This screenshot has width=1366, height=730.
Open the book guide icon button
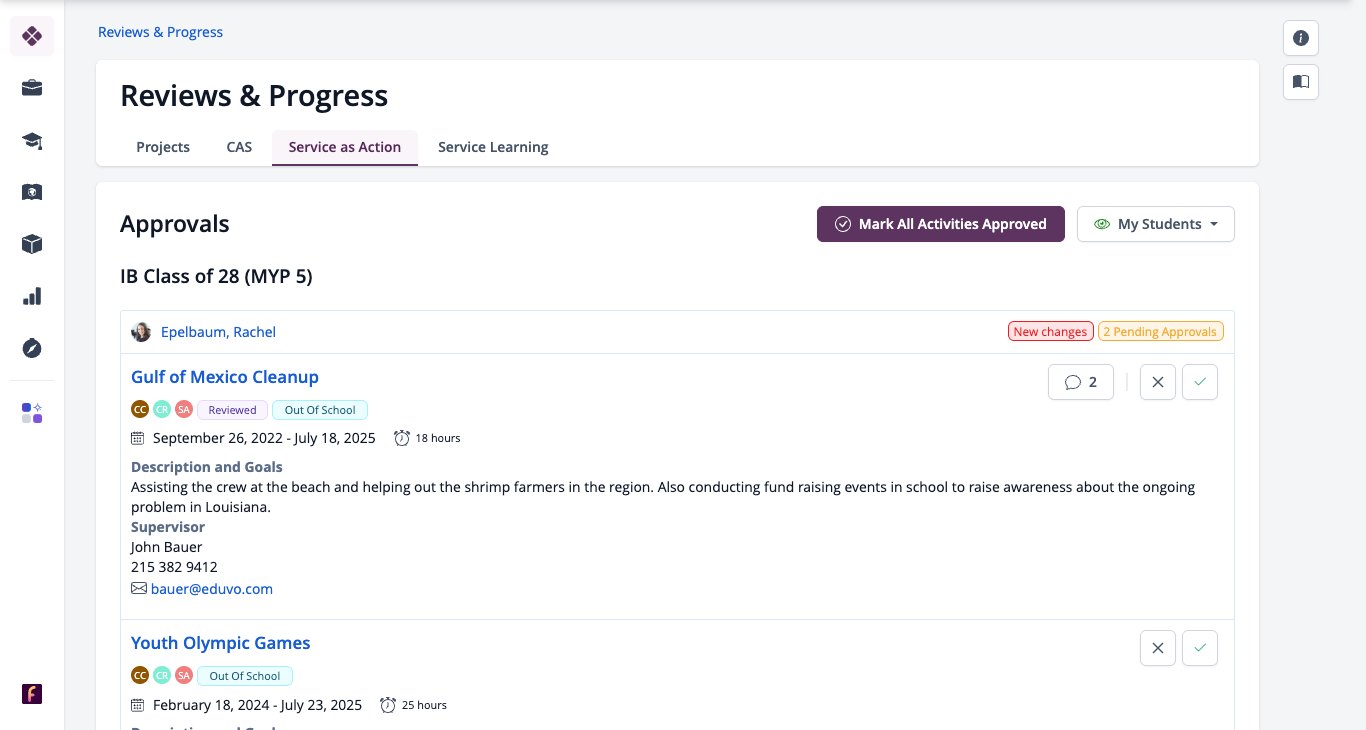pyautogui.click(x=1301, y=82)
